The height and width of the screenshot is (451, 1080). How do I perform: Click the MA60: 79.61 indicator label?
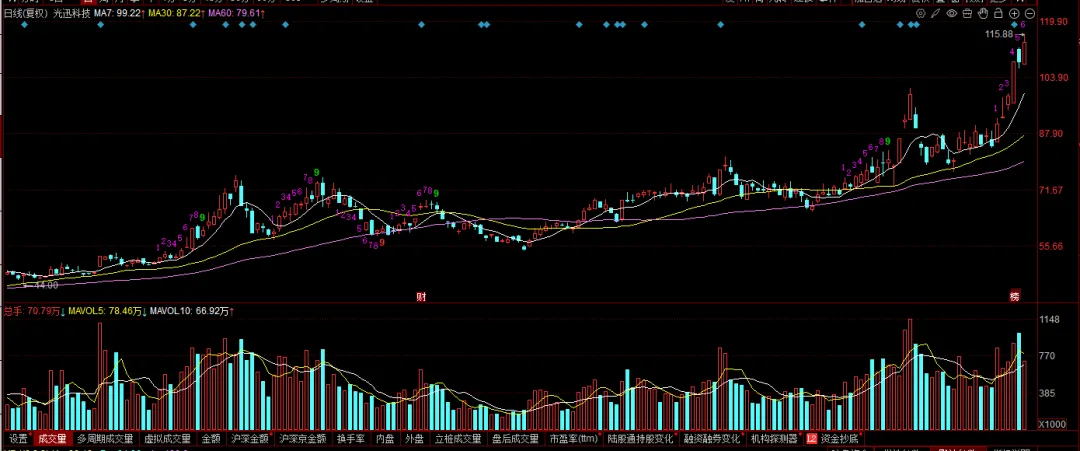click(x=236, y=13)
